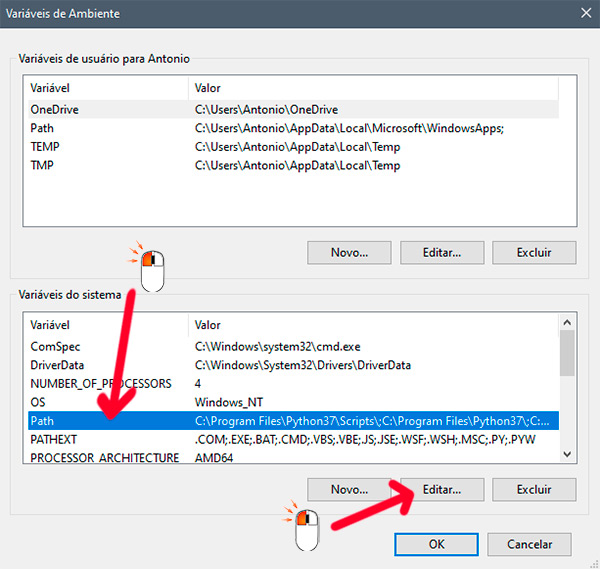The height and width of the screenshot is (569, 600).
Task: Click value AMD64
Action: (214, 458)
